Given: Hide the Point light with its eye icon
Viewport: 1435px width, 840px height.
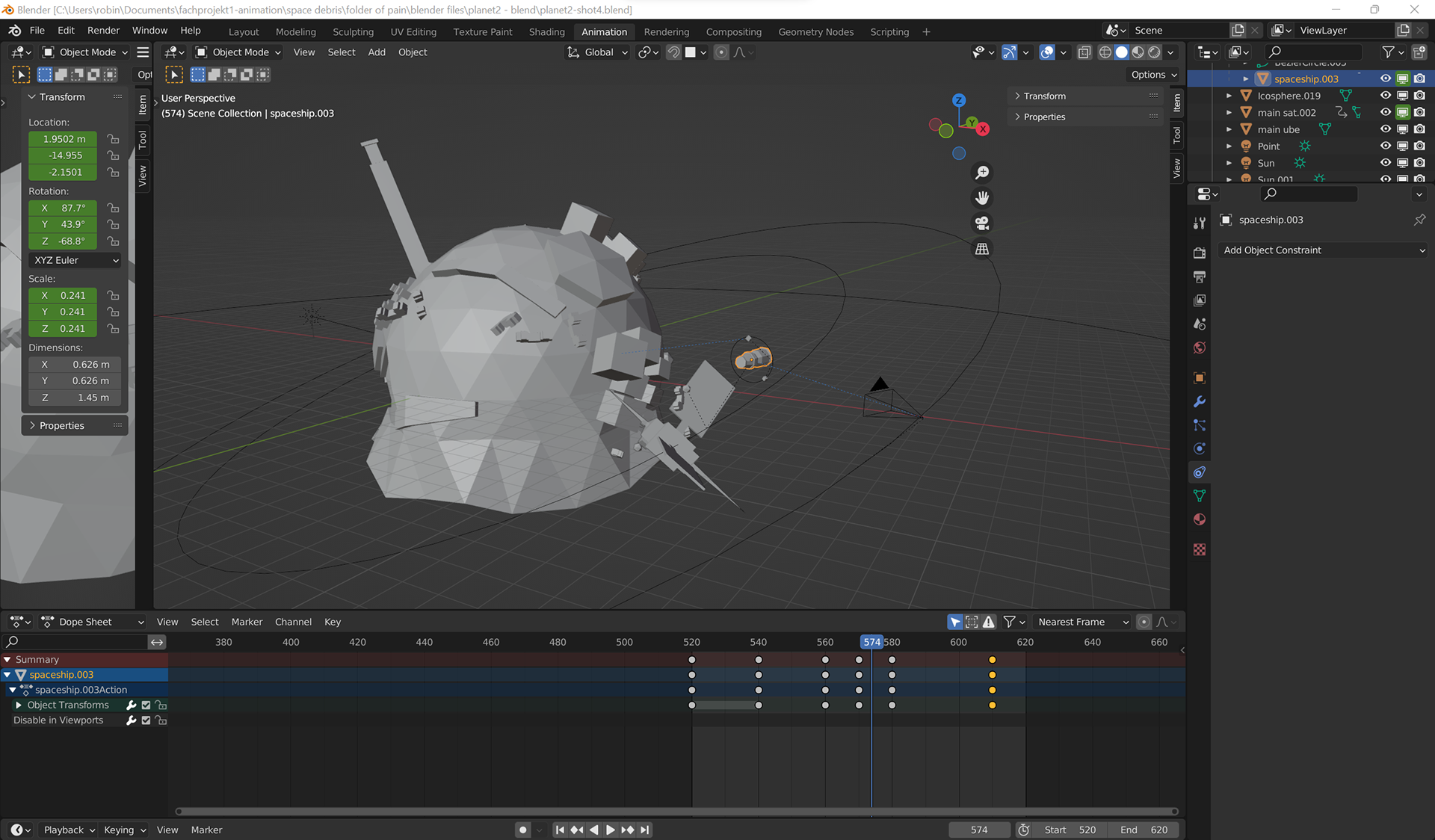Looking at the screenshot, I should pos(1385,146).
